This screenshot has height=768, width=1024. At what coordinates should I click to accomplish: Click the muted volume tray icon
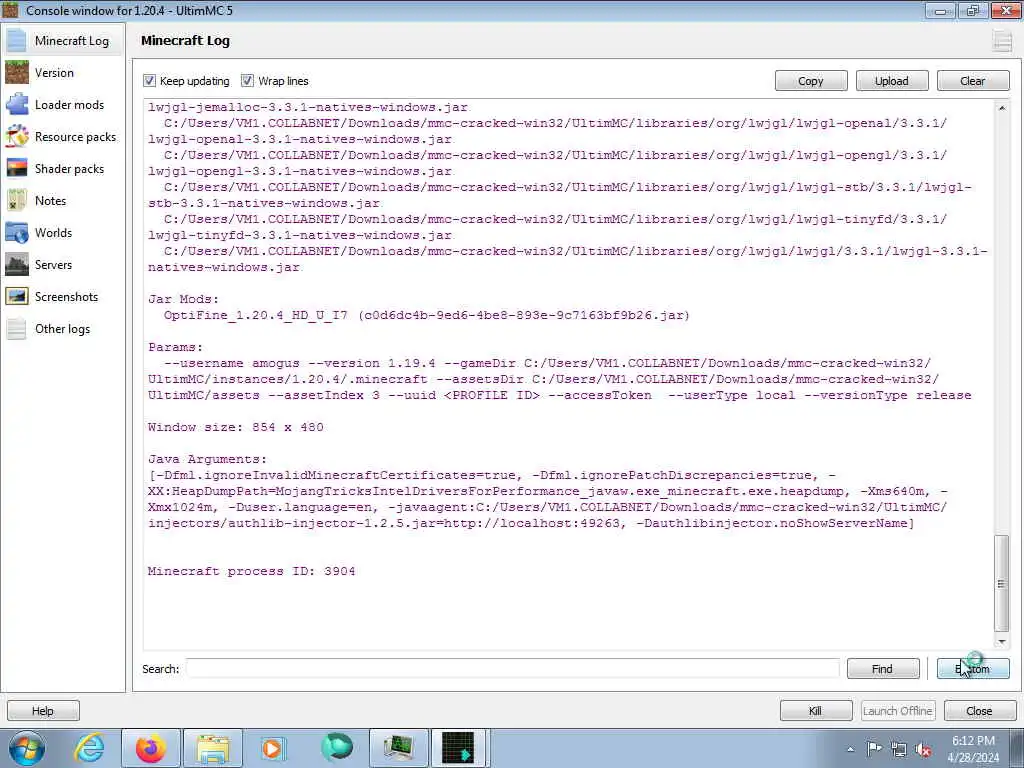click(923, 749)
